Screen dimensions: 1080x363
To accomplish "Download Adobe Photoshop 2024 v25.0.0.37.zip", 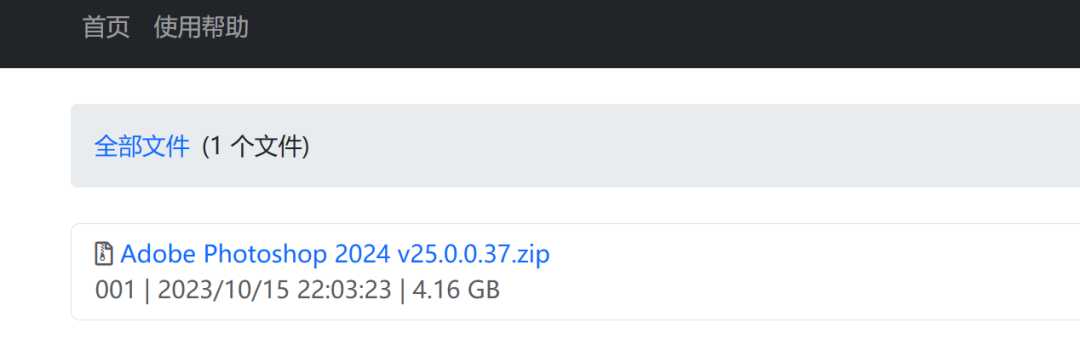I will tap(335, 254).
